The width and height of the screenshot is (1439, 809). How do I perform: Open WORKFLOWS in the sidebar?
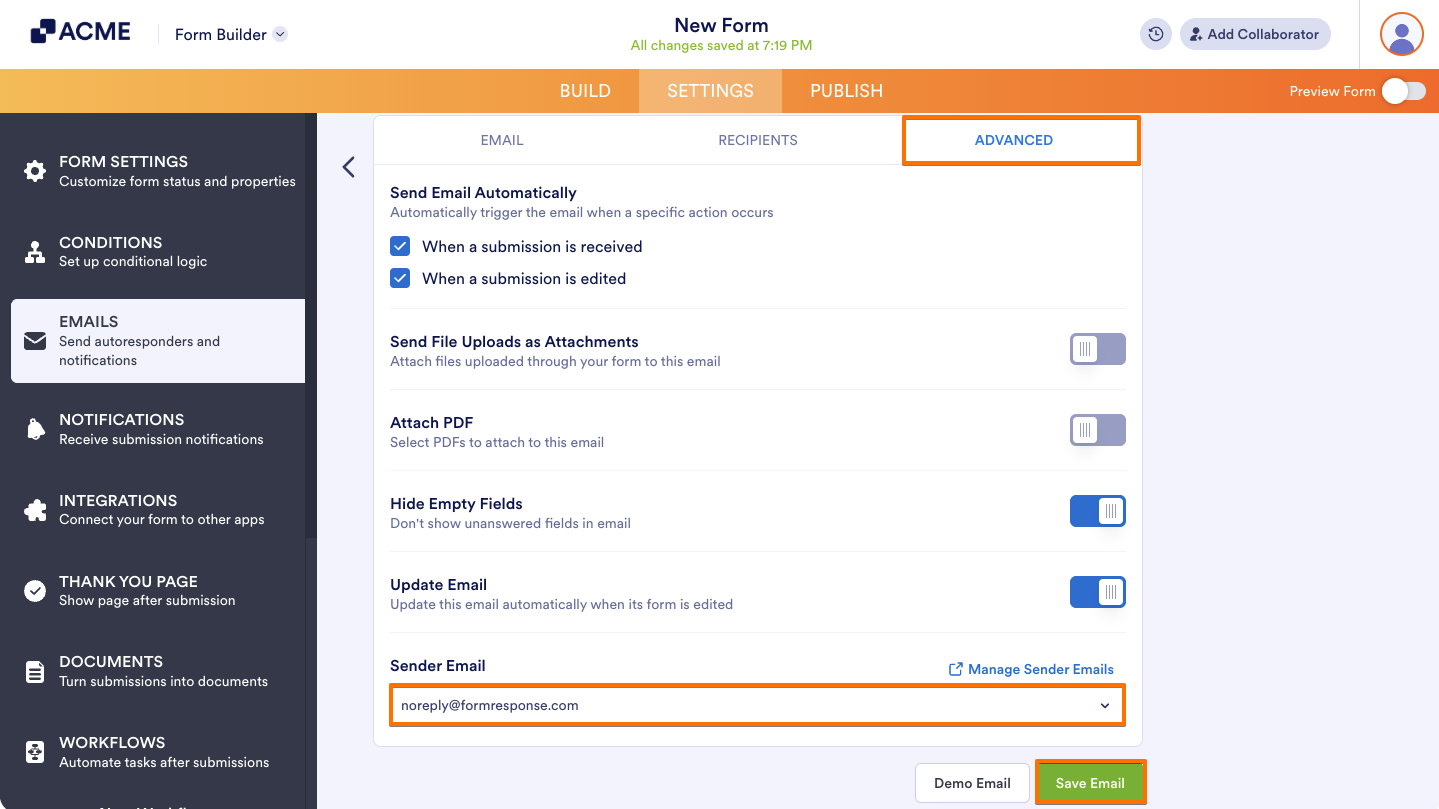pyautogui.click(x=158, y=752)
